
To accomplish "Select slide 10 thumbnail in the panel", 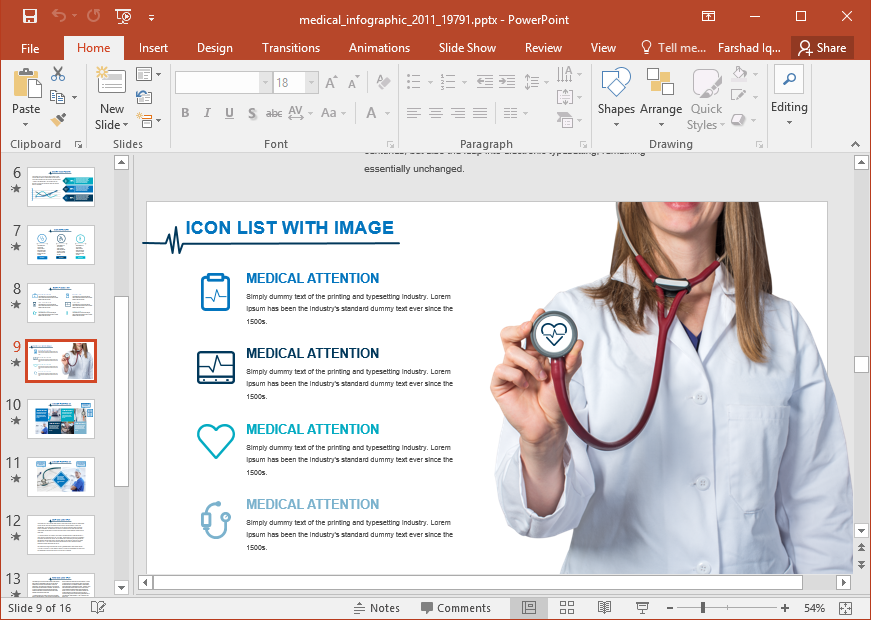I will [61, 418].
